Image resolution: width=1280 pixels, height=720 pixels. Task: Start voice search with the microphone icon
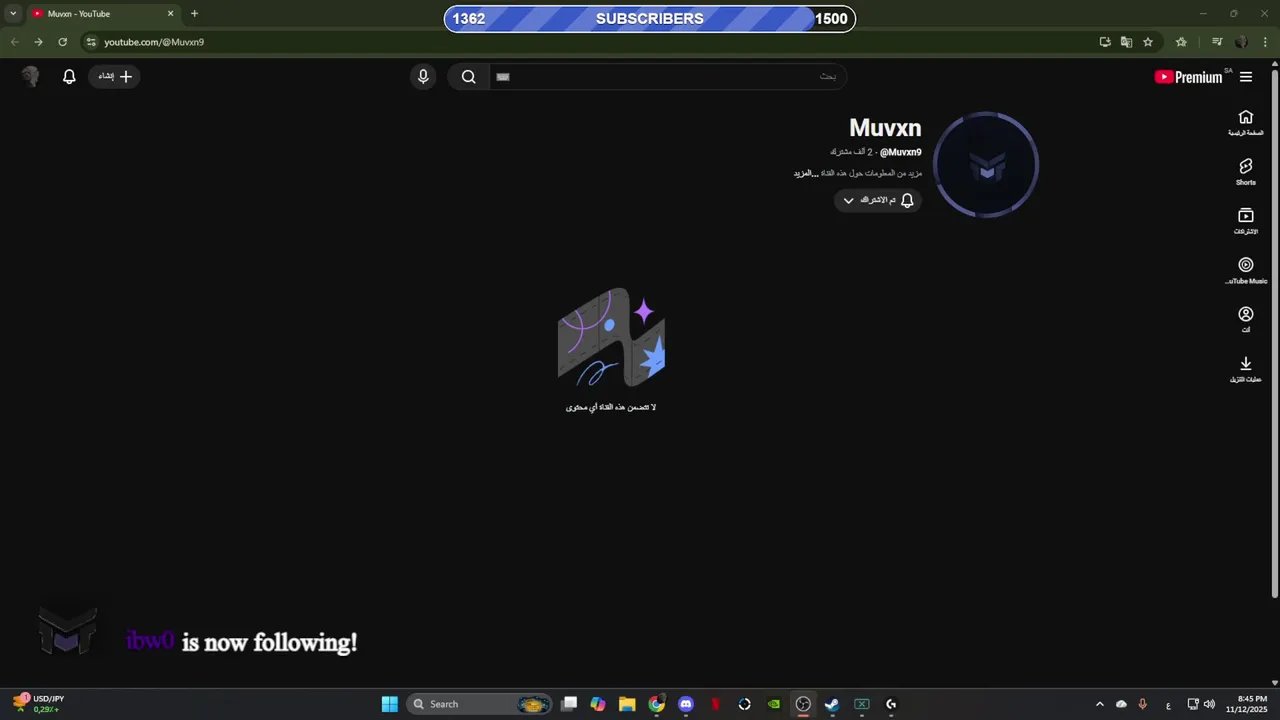tap(423, 76)
